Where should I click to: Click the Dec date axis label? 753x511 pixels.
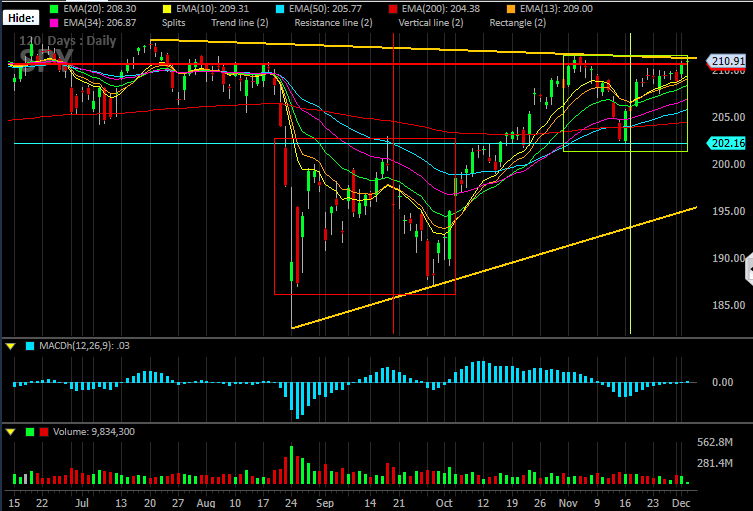click(x=681, y=503)
